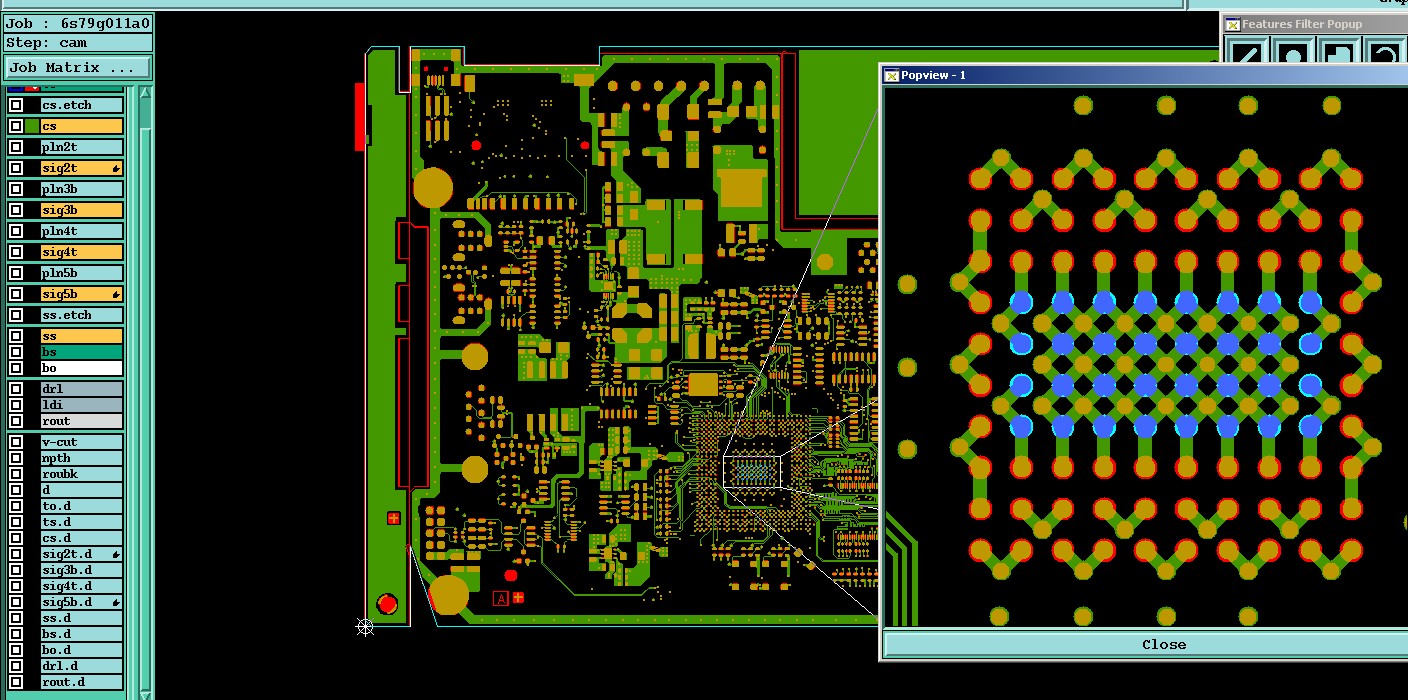Select the to.d layer name

[82, 506]
